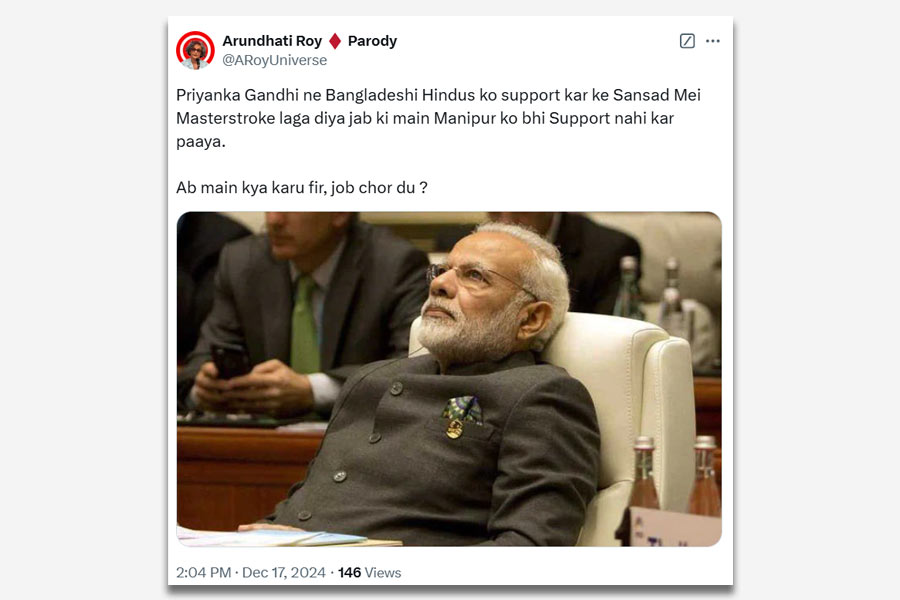
Task: Open the attached photo in the tweet
Action: point(449,379)
